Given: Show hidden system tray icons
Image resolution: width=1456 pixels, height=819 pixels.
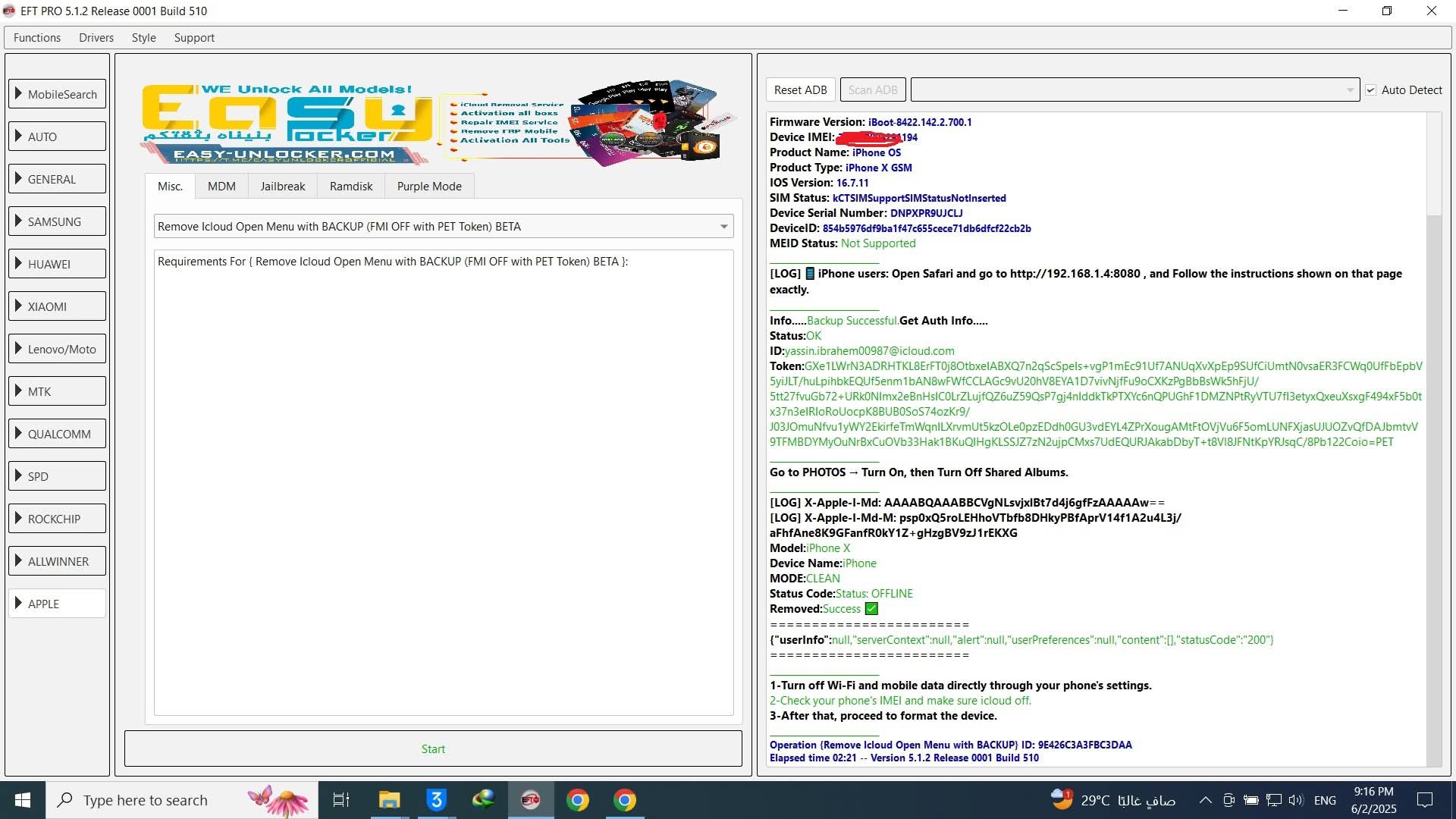Looking at the screenshot, I should click(x=1205, y=800).
